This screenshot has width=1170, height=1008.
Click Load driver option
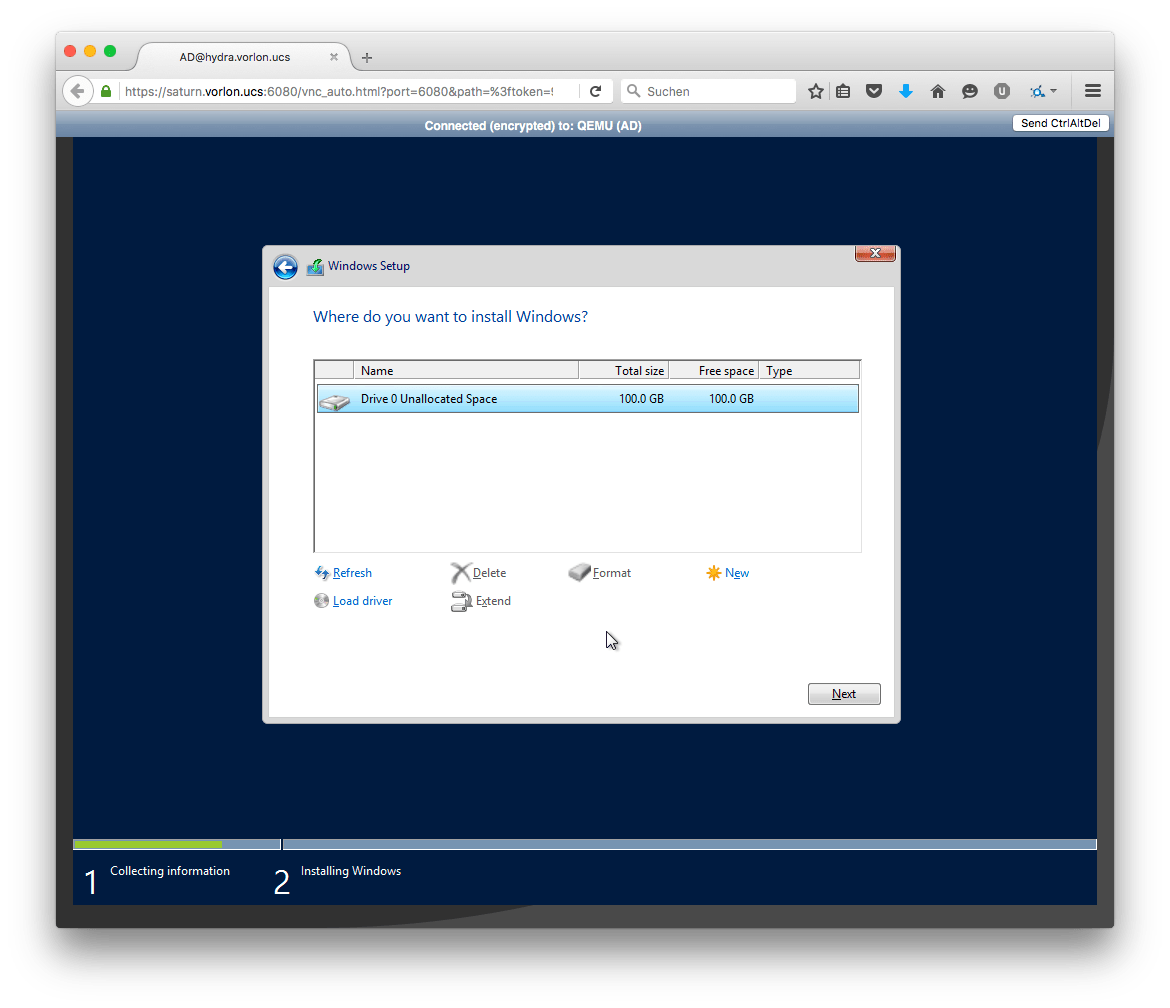(x=361, y=601)
